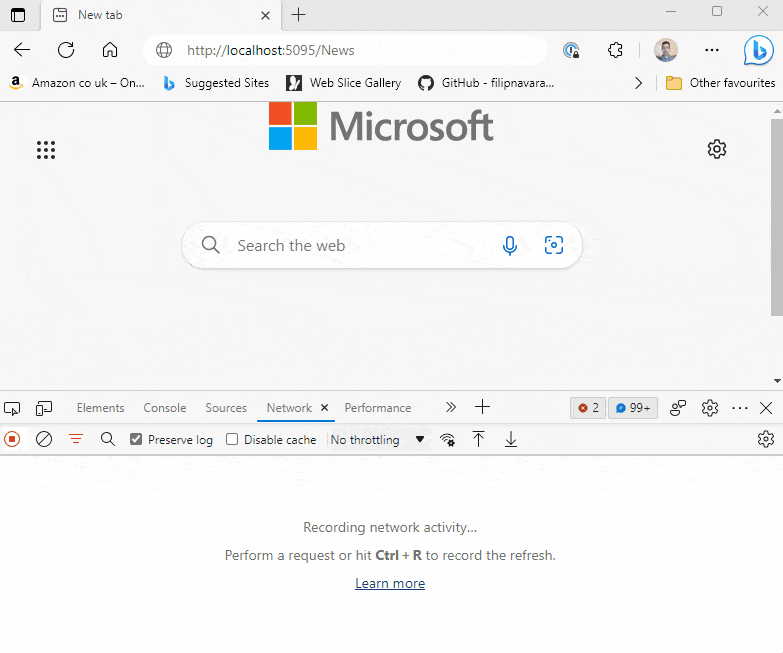Close the New tab browser tab

click(266, 15)
